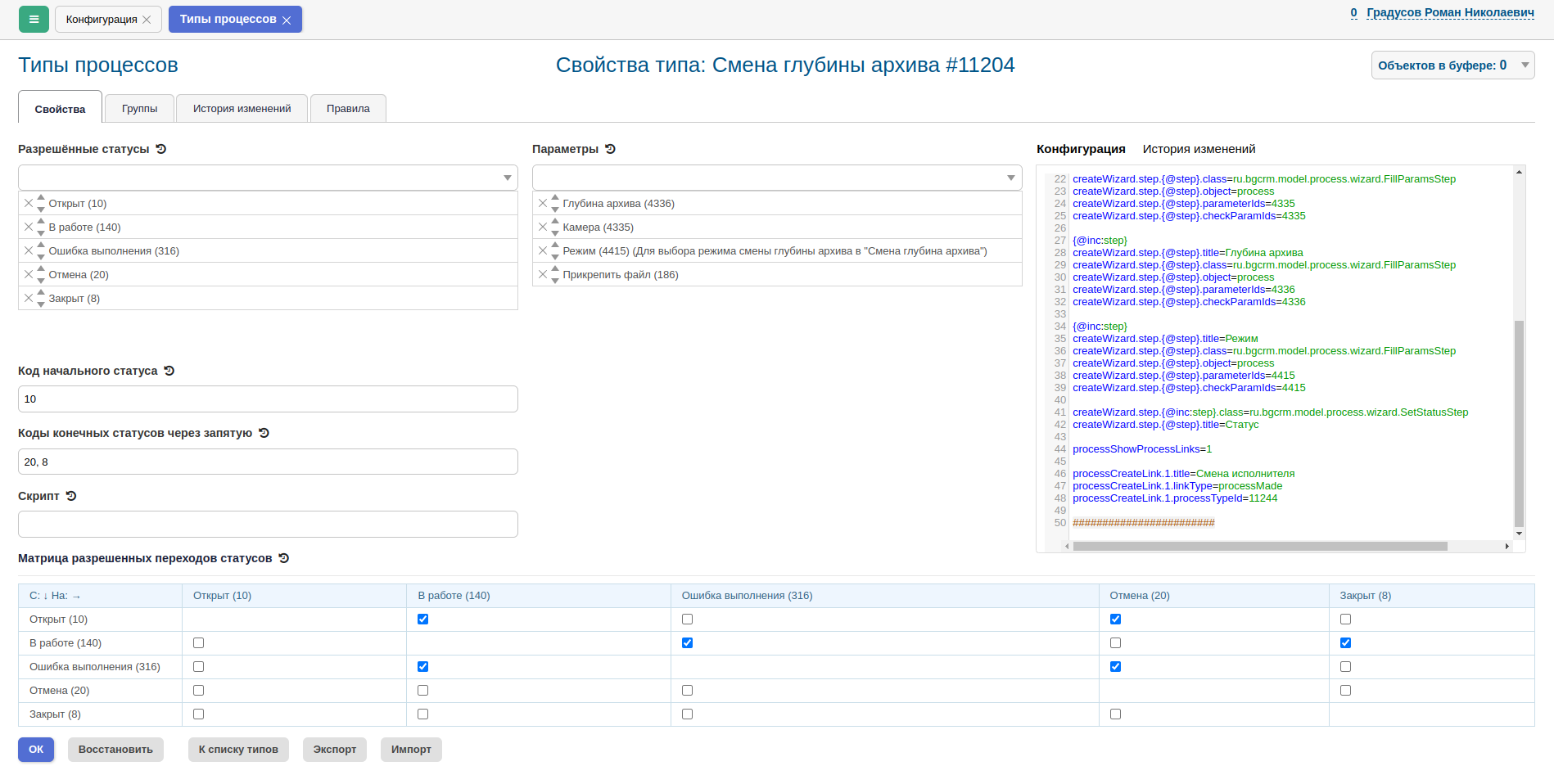Click config line processShowProcessLinks=1
Viewport: 1554px width, 784px height.
1142,449
